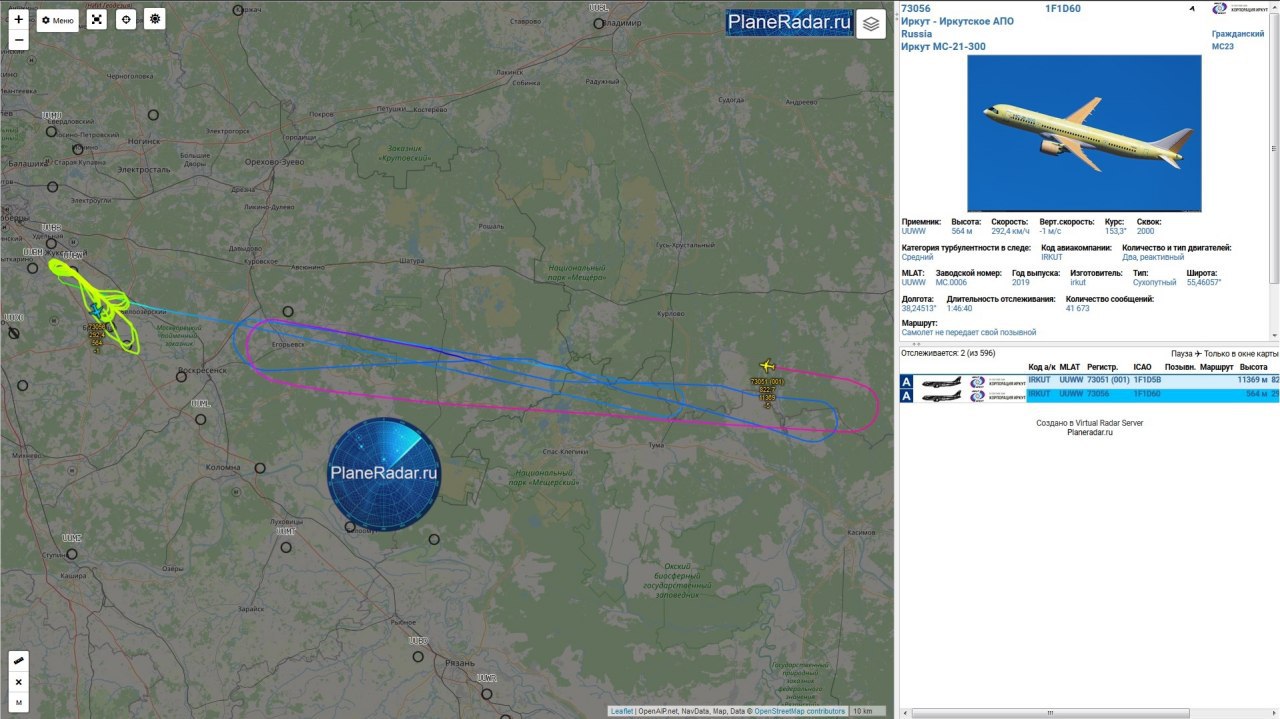1280x719 pixels.
Task: Select the ruler measure distance tool
Action: click(19, 661)
